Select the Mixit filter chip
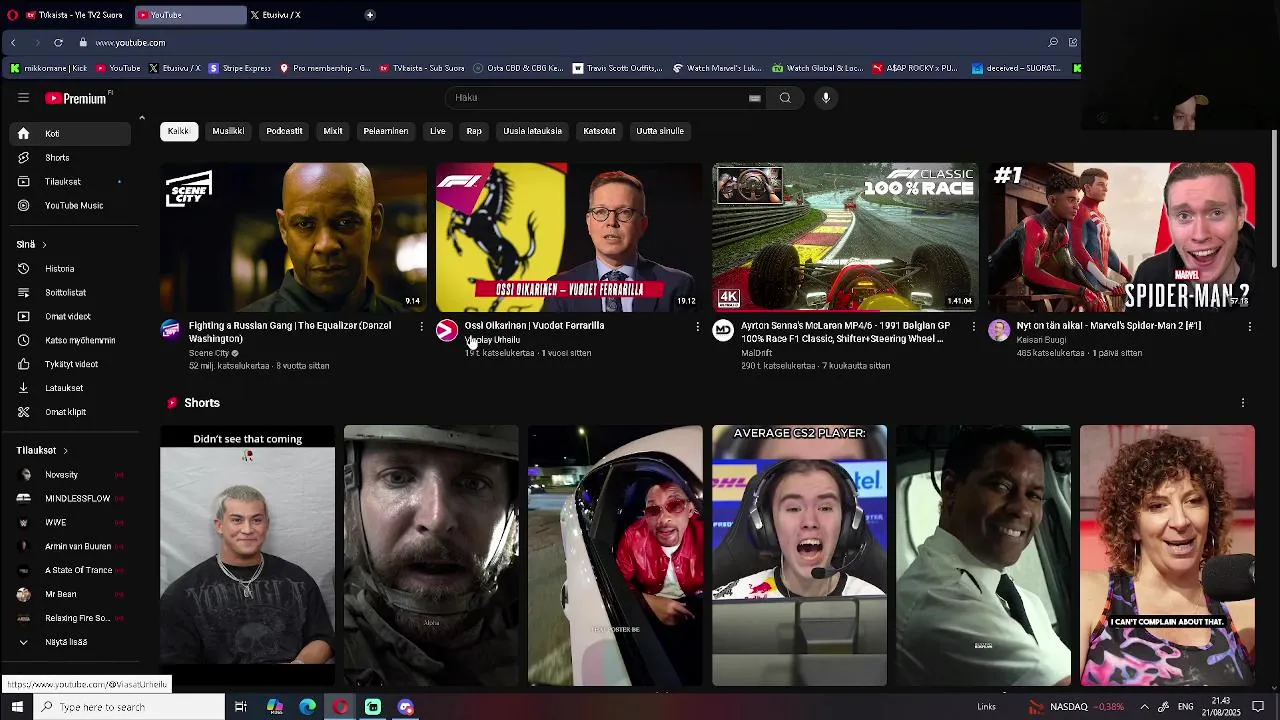This screenshot has width=1280, height=720. 333,131
